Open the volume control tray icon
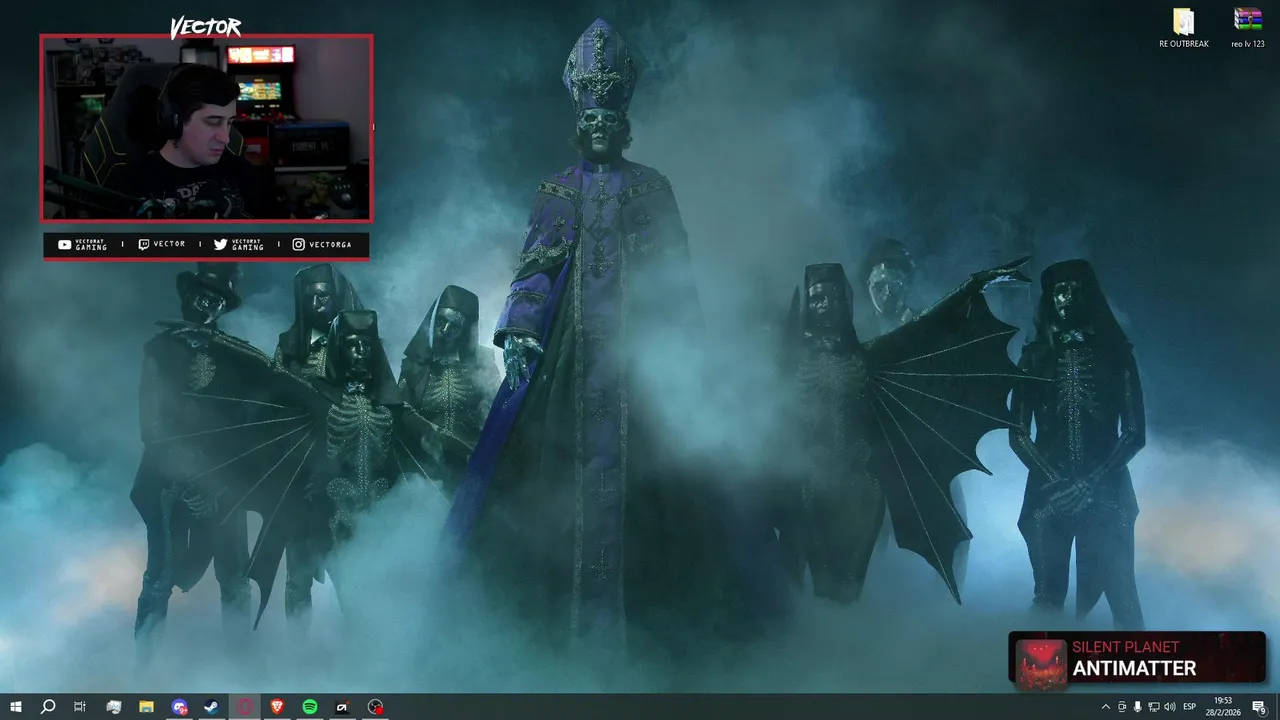The image size is (1280, 720). 1169,707
